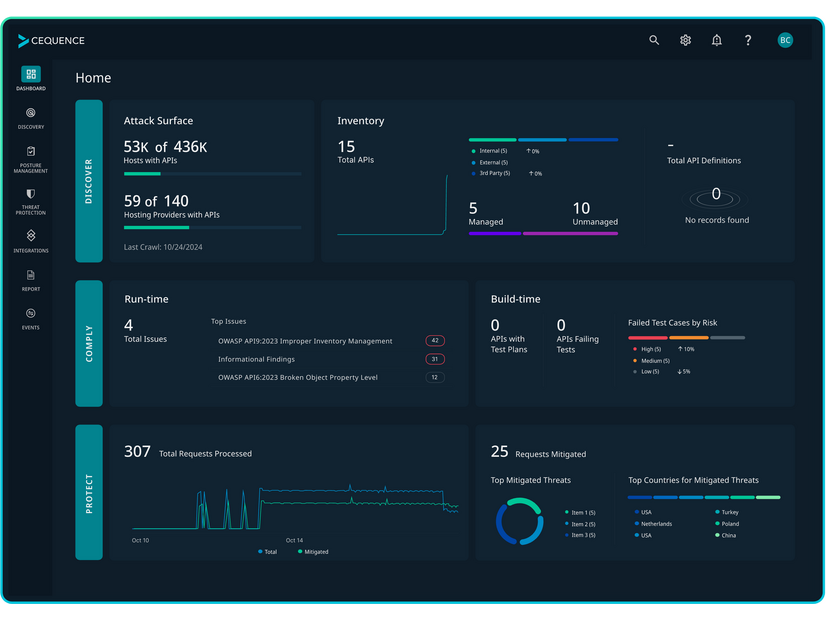Go to Posture Management in sidebar
Screen dimensions: 826x620
31,159
